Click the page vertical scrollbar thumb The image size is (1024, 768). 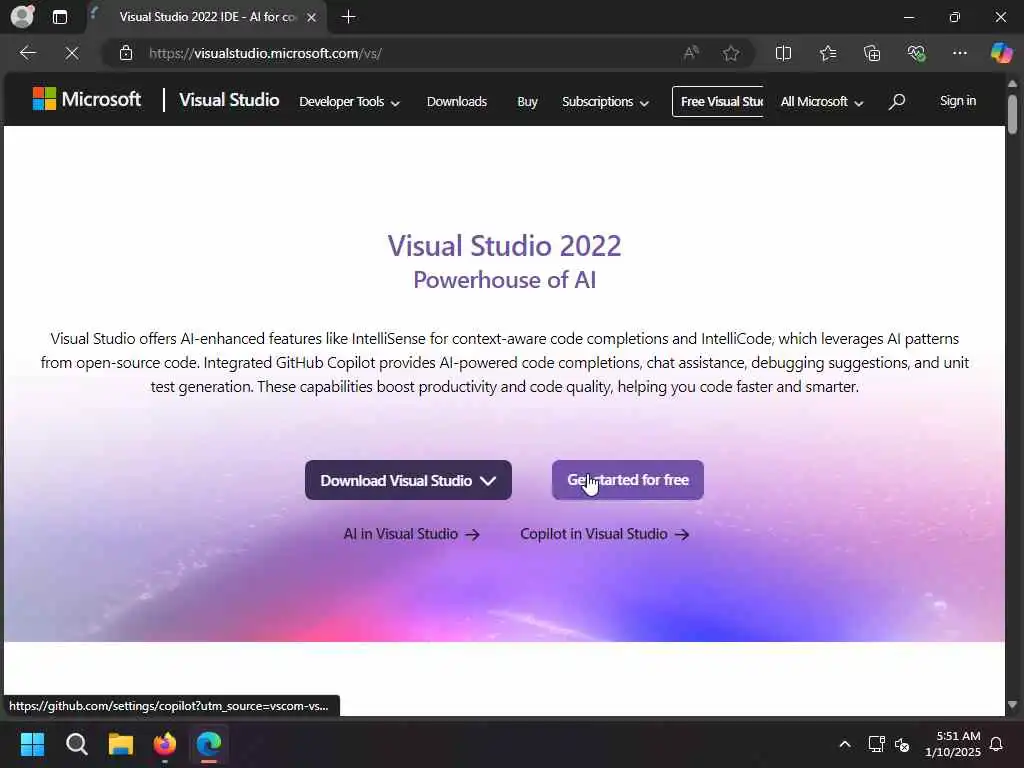1012,114
